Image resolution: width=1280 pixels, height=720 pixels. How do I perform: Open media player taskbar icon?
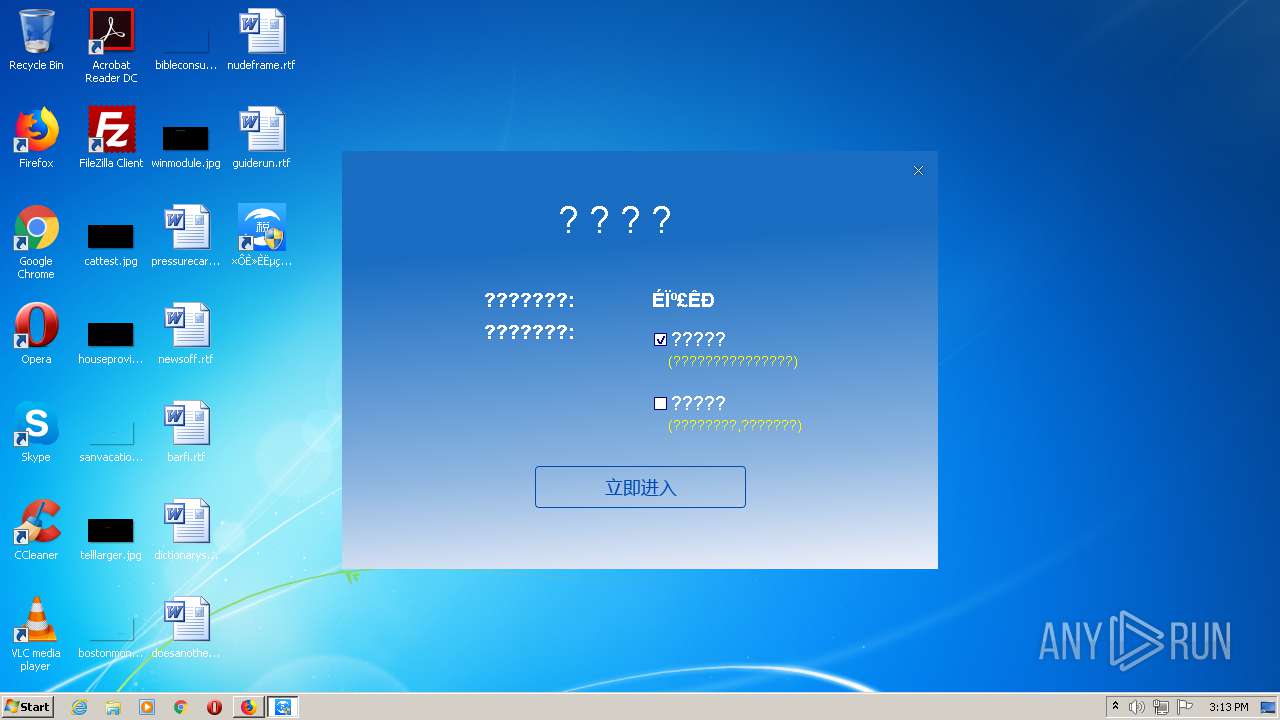point(147,707)
